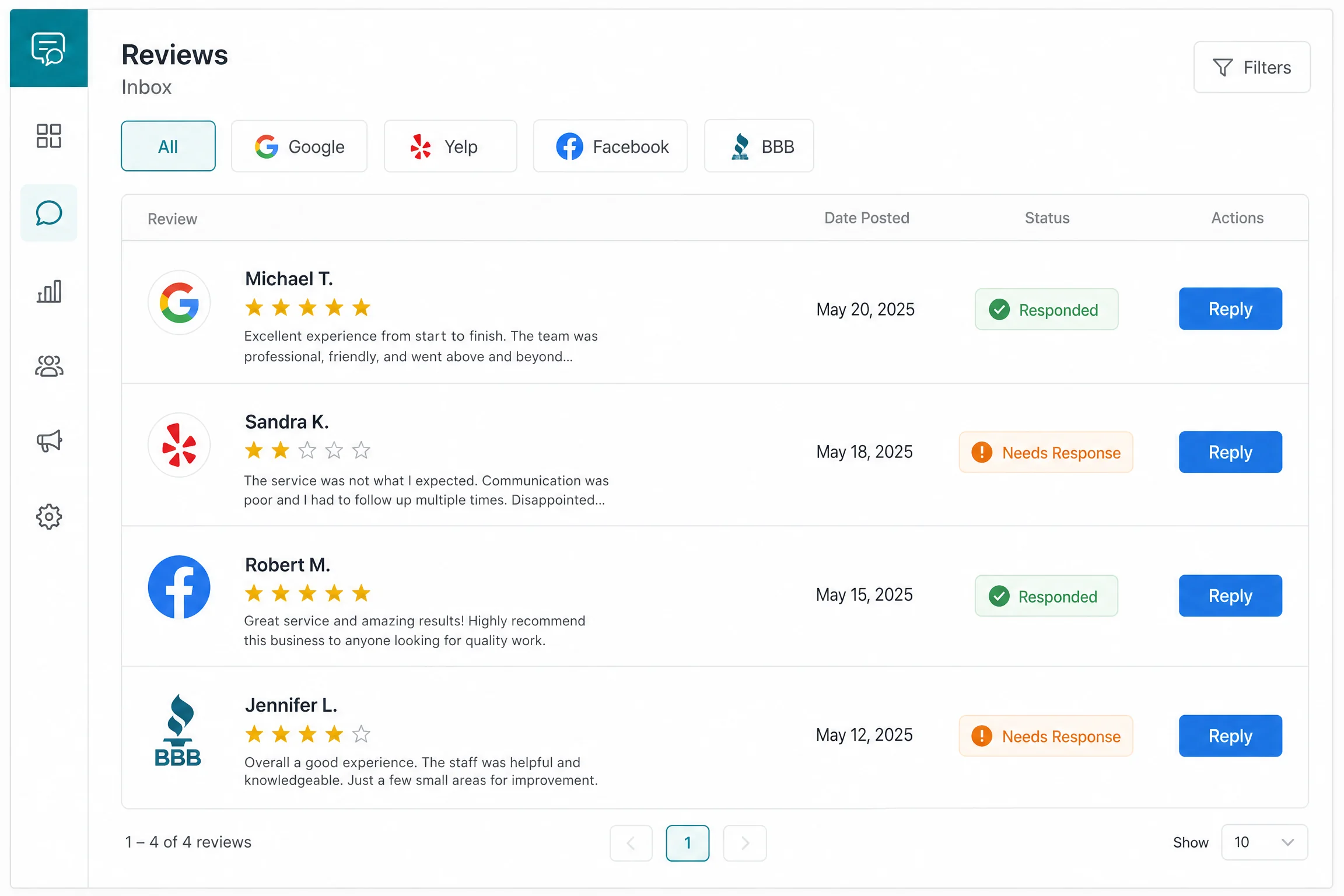This screenshot has height=896, width=1344.
Task: Click the app logo chat icon
Action: pyautogui.click(x=48, y=48)
